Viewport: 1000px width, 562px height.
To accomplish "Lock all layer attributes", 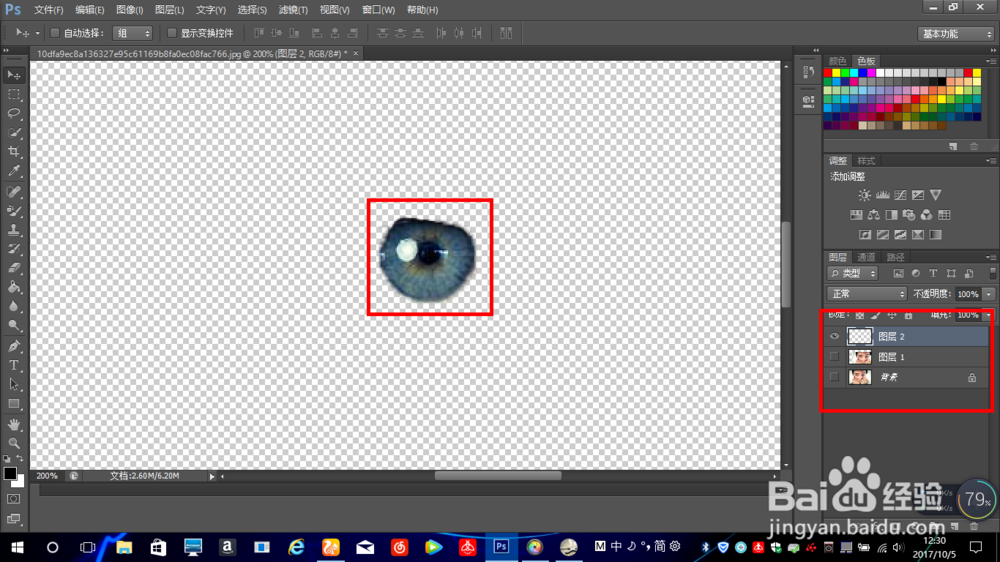I will [x=908, y=315].
